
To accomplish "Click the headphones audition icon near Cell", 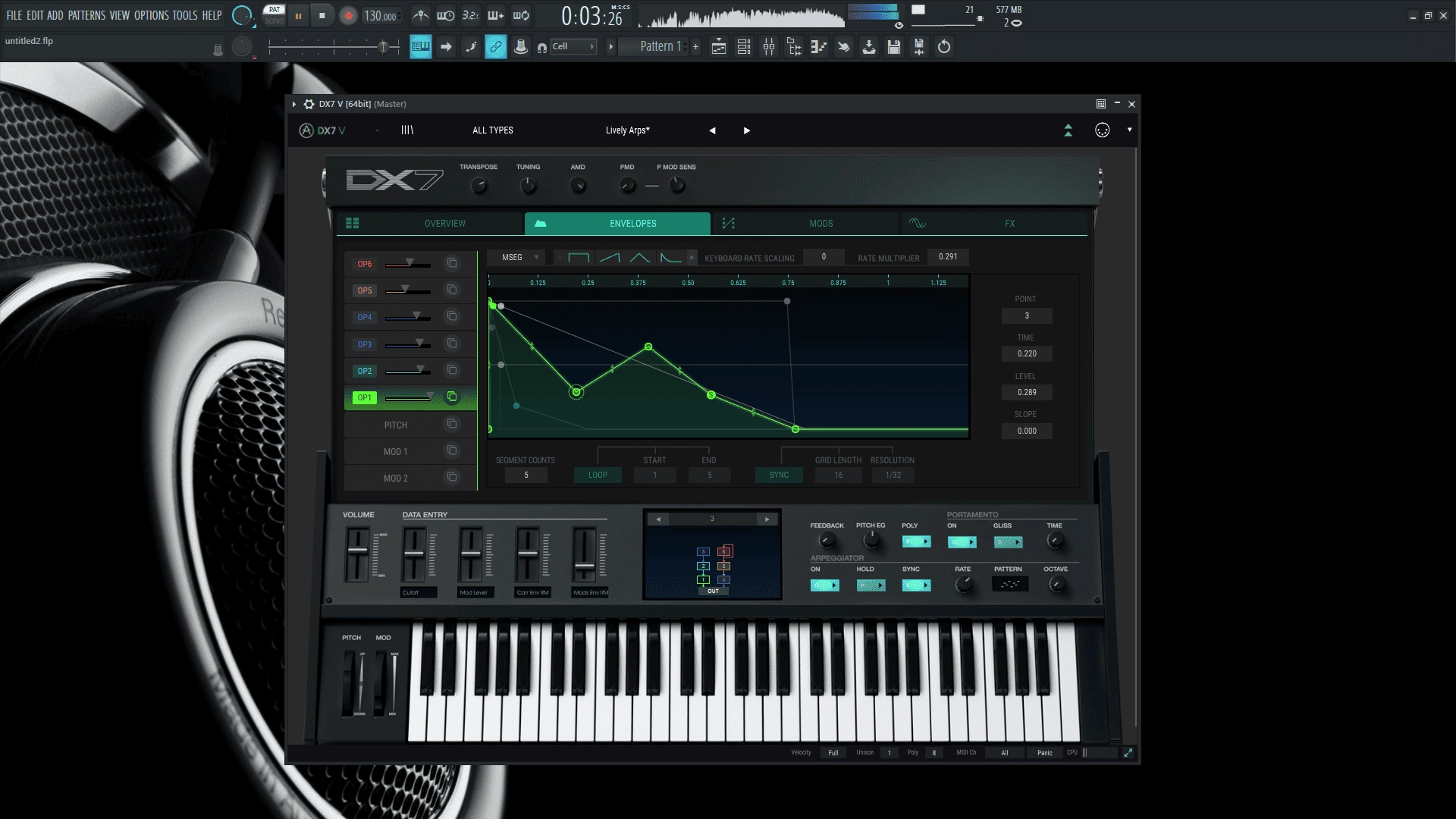I will point(542,48).
